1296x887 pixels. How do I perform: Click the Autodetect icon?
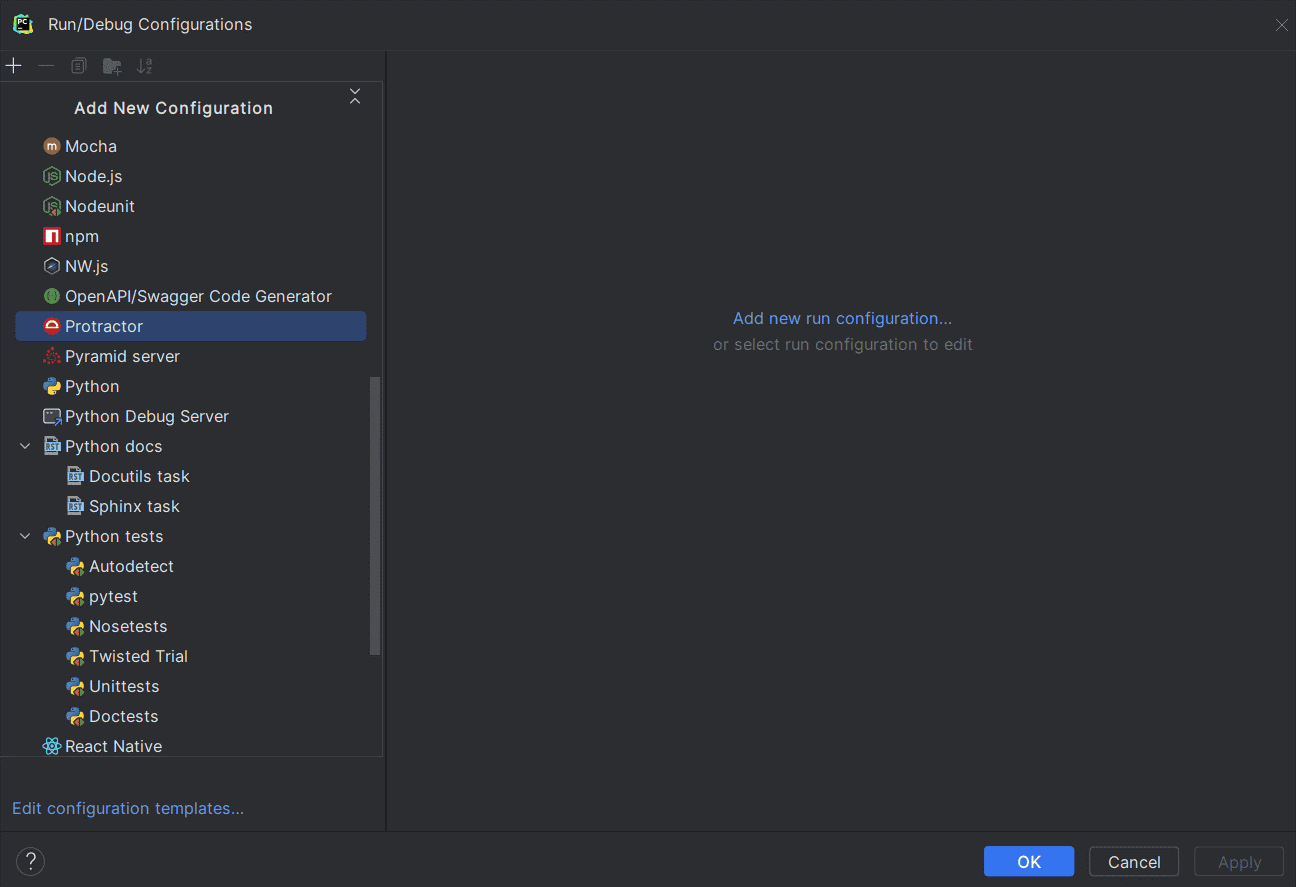click(x=76, y=566)
